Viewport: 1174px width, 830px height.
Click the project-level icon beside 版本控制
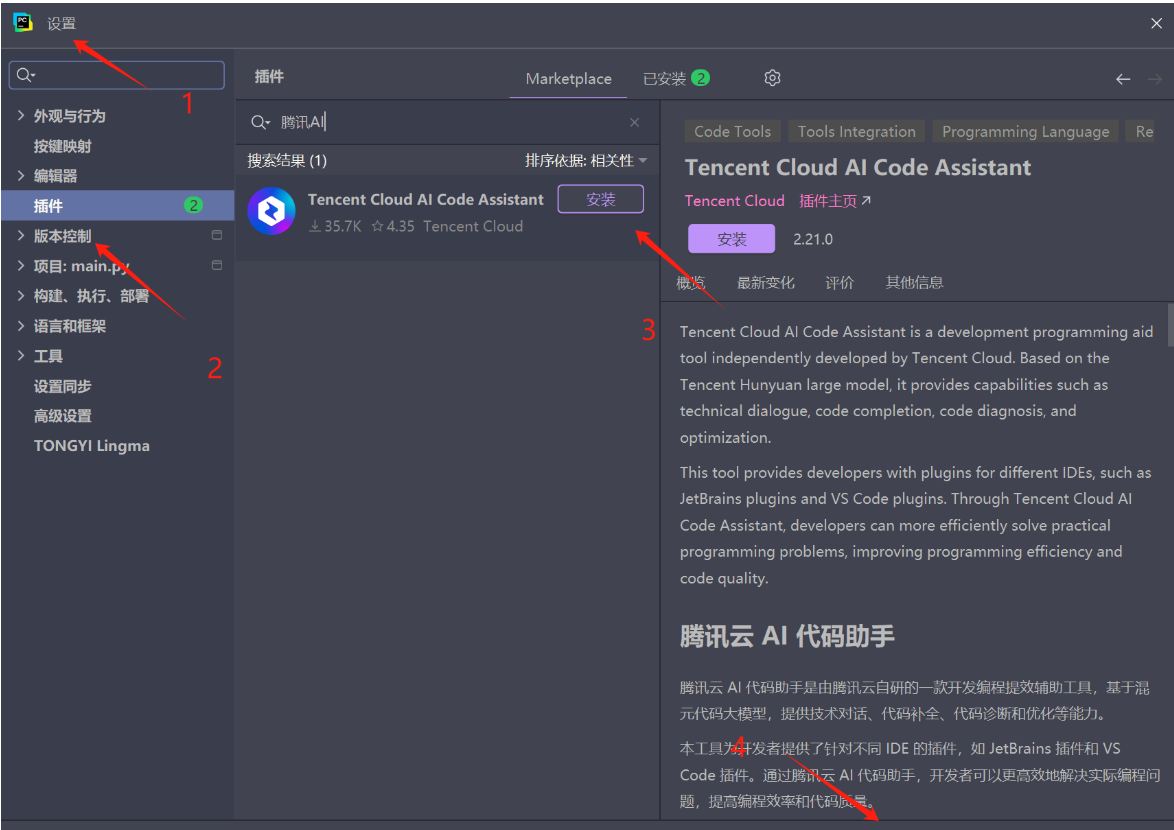(217, 235)
